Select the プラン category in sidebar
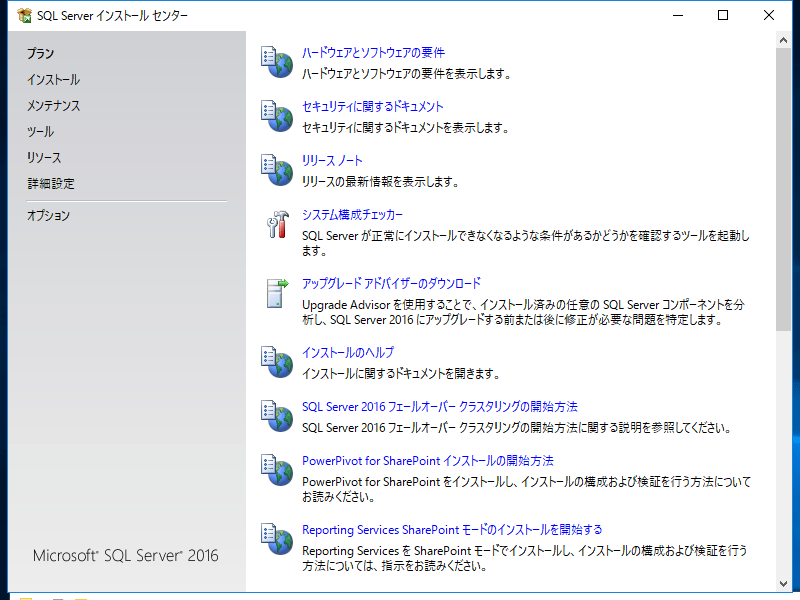Screen dimensions: 800x600 click(40, 54)
